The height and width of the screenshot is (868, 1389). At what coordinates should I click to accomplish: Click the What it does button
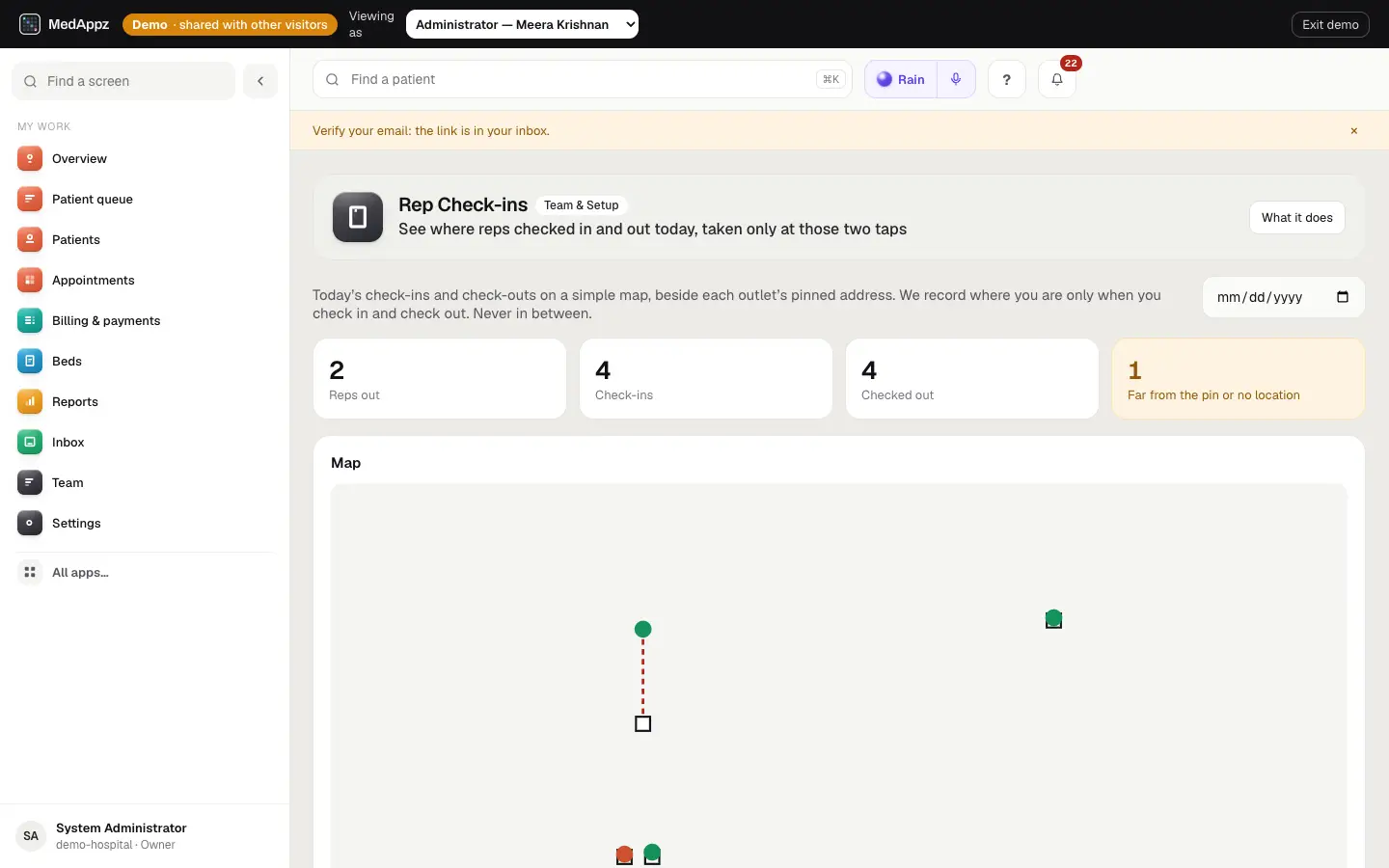click(x=1297, y=218)
